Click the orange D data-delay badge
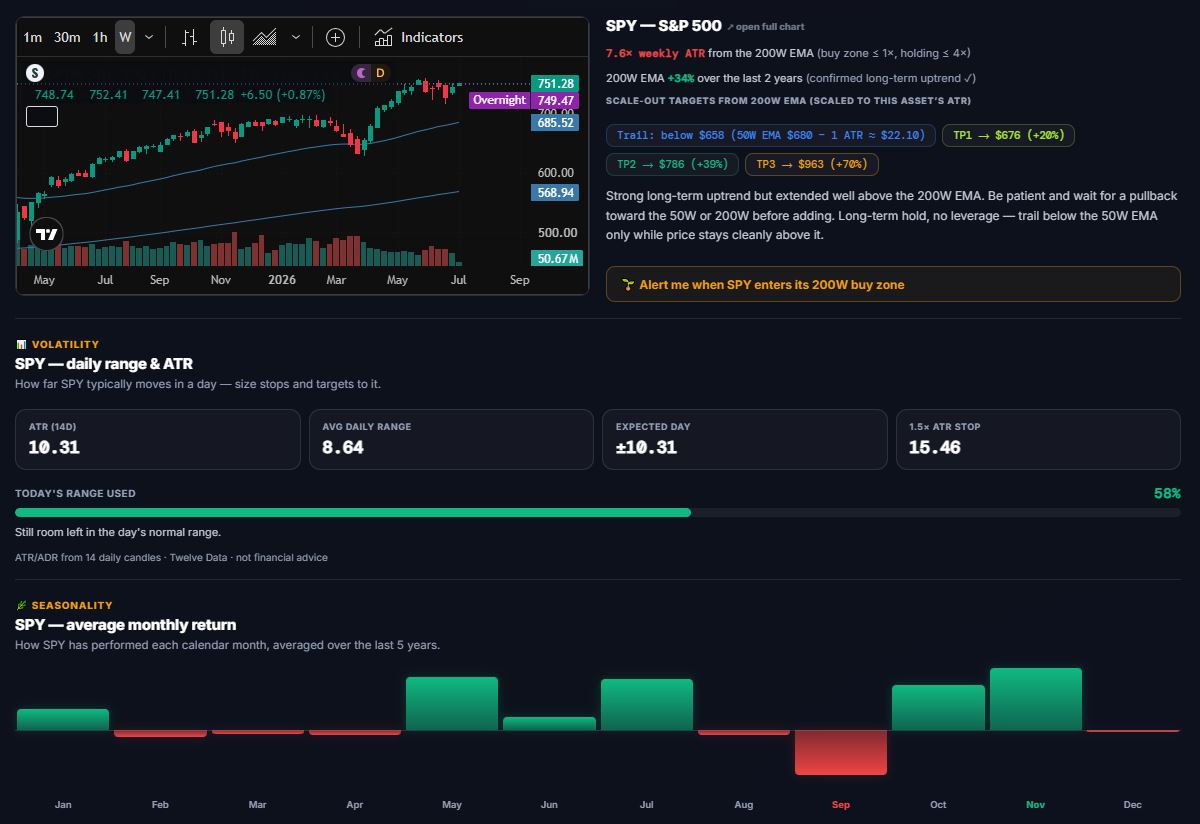The image size is (1200, 824). tap(380, 73)
